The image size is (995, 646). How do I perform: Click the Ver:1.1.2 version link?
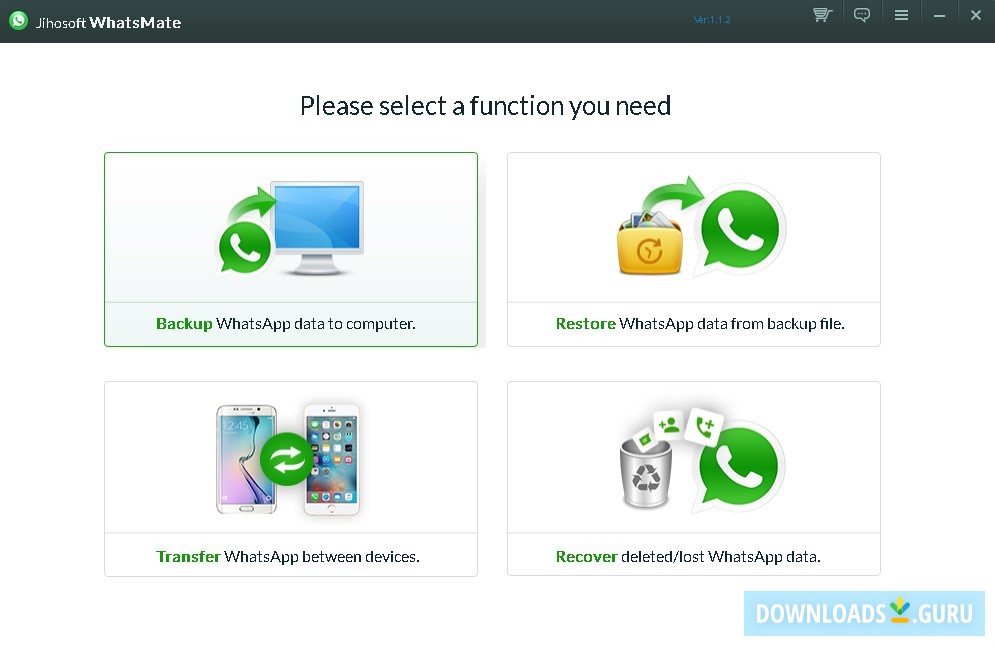(711, 20)
